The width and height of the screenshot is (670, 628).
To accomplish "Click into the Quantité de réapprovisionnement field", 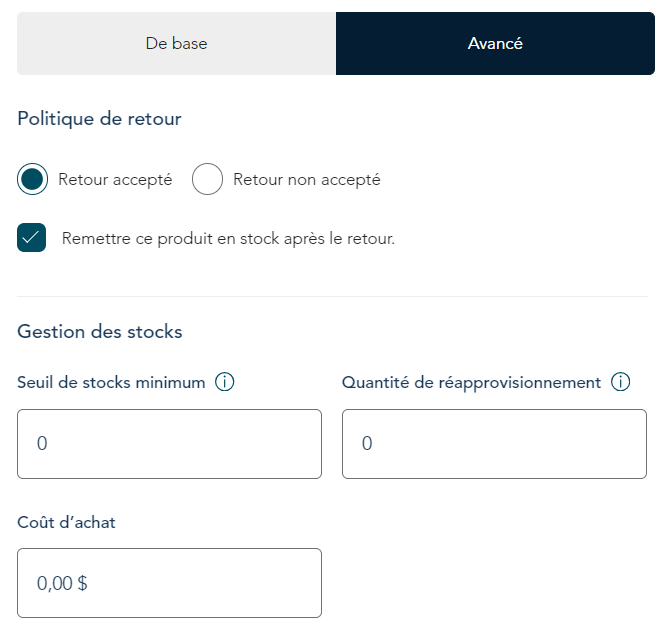I will [x=494, y=444].
